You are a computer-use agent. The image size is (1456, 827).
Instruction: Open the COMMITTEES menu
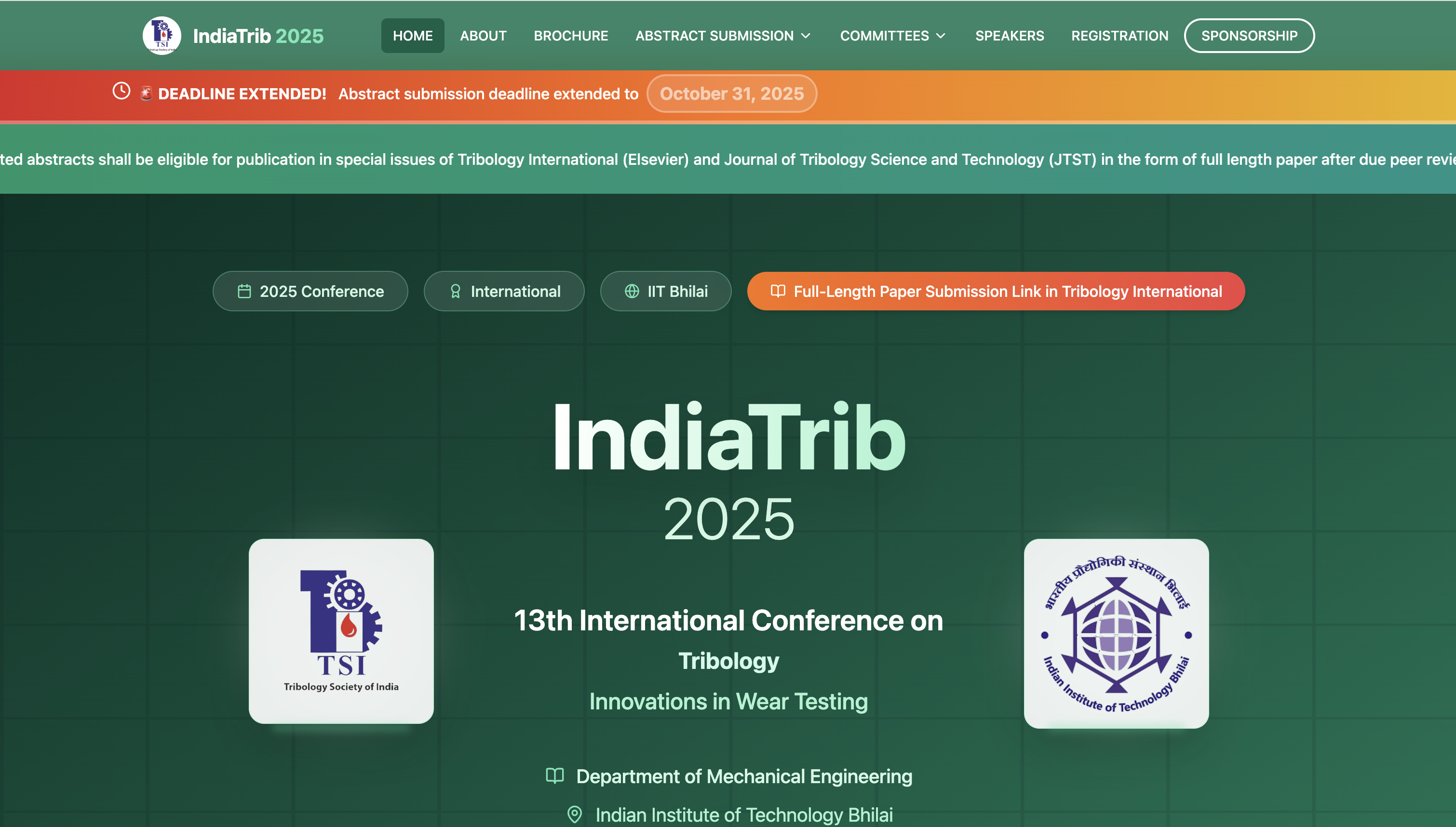click(892, 36)
